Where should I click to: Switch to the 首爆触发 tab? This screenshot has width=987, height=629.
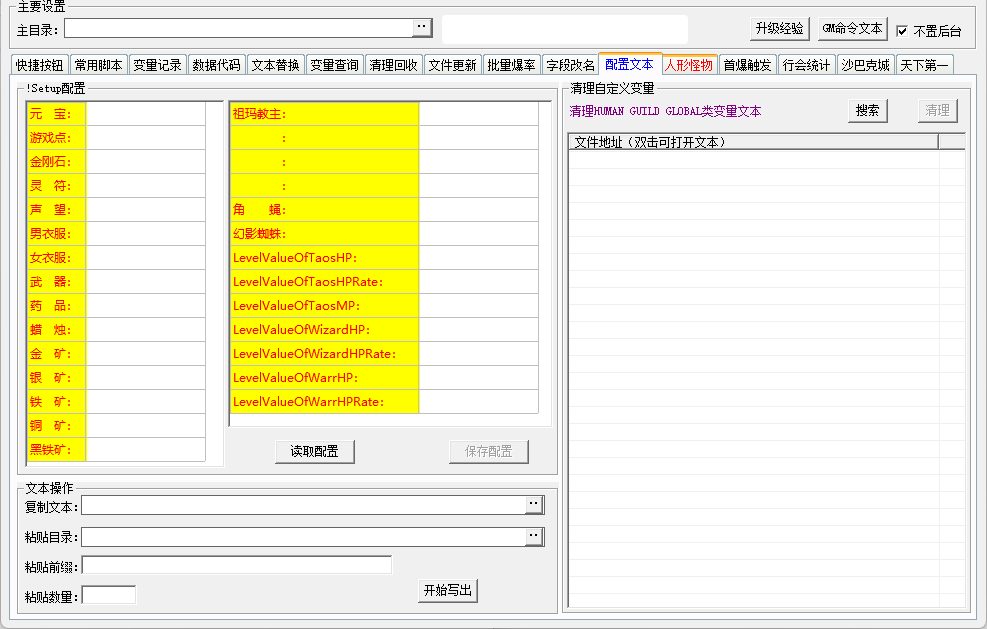(x=747, y=65)
